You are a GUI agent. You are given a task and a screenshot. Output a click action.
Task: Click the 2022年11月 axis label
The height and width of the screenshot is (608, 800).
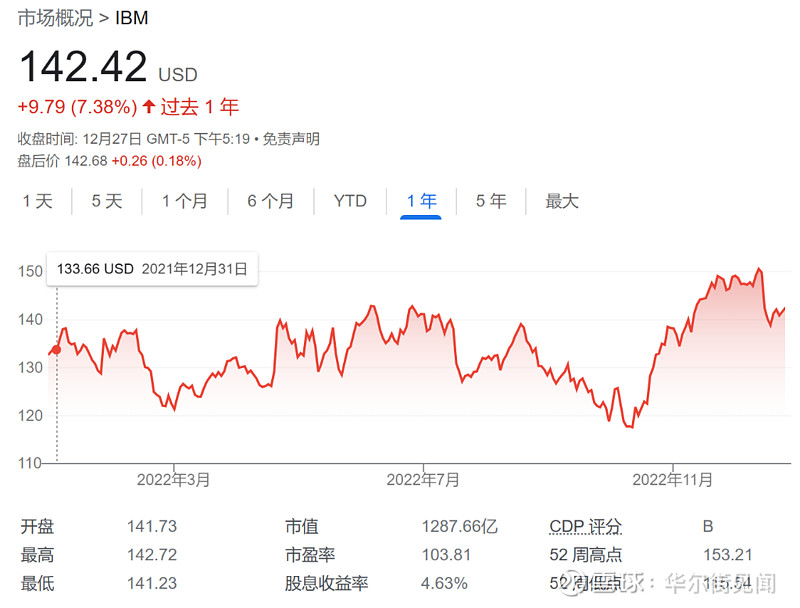(x=672, y=480)
